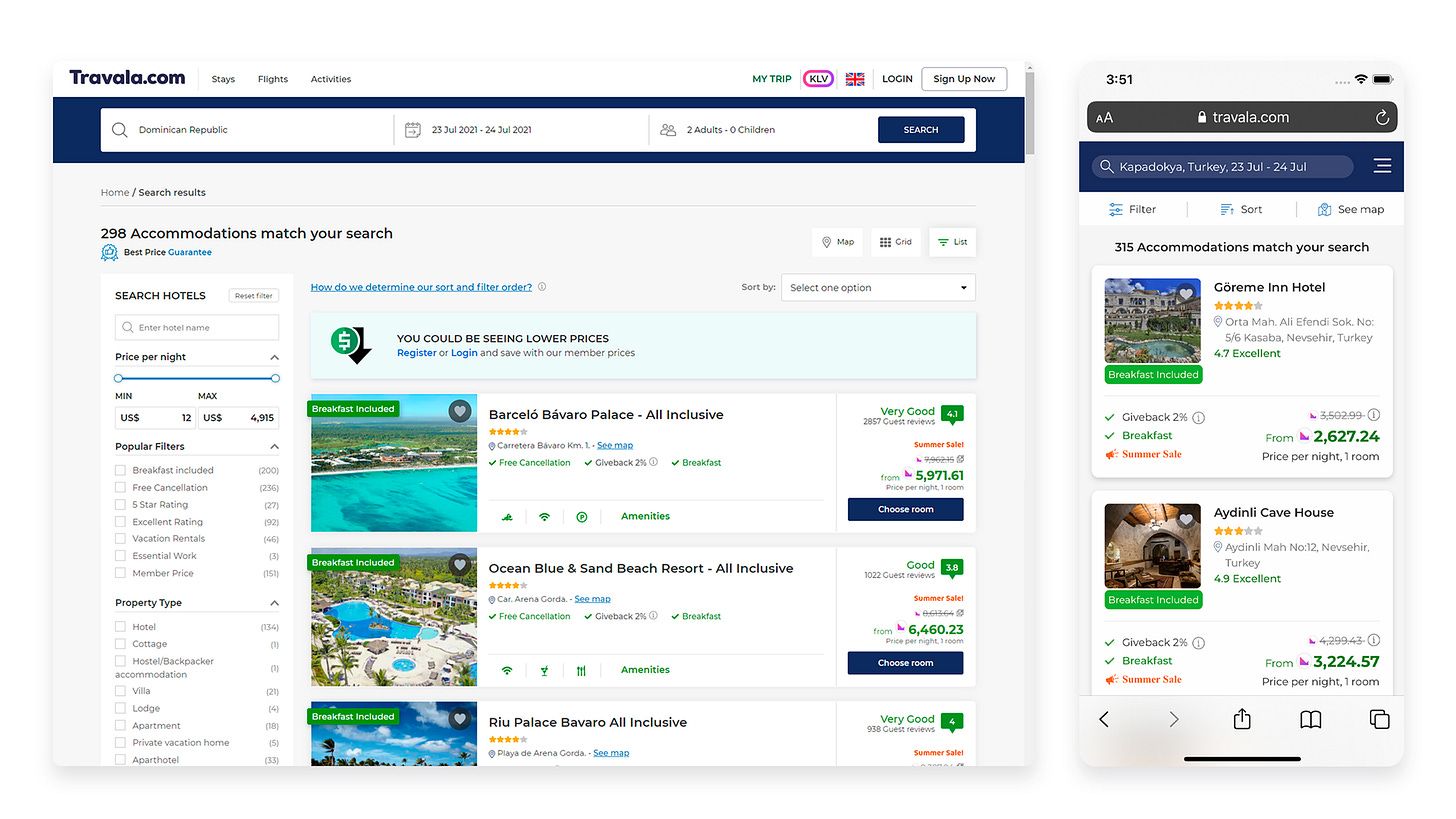Image resolution: width=1456 pixels, height=819 pixels.
Task: Click the Enter hotel name field
Action: (197, 327)
